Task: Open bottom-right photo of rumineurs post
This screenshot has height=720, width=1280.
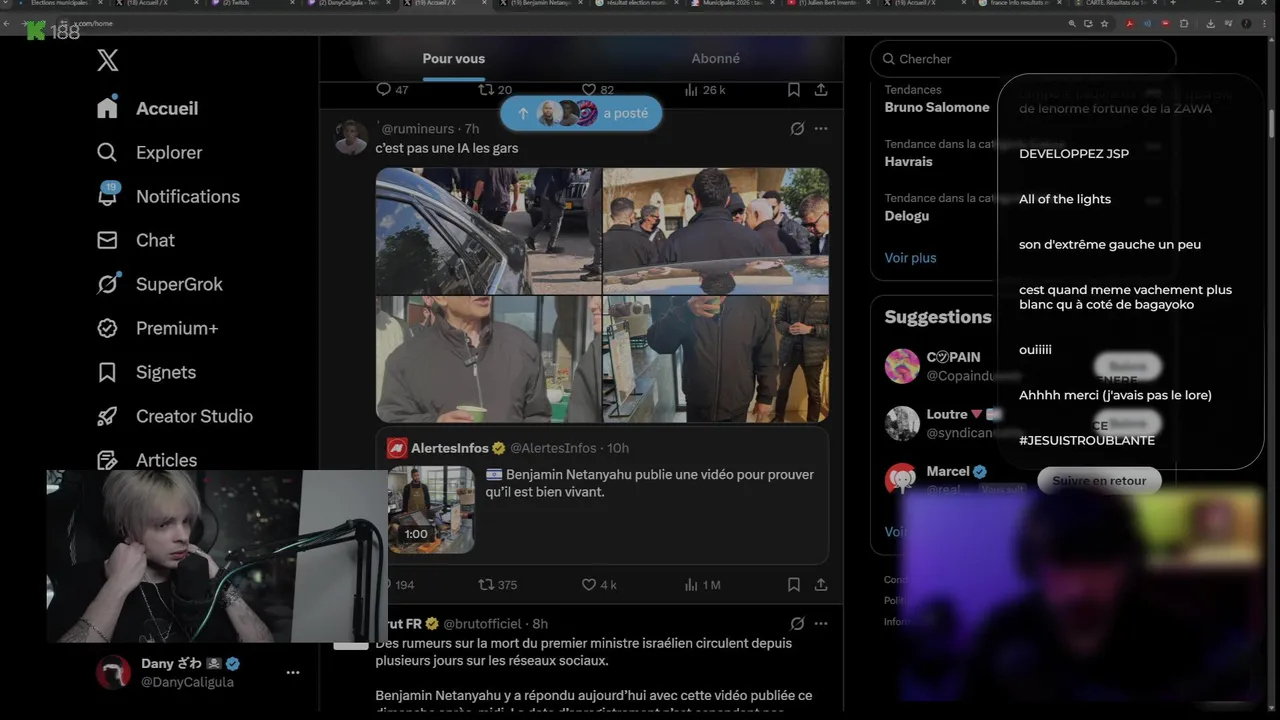Action: click(716, 359)
